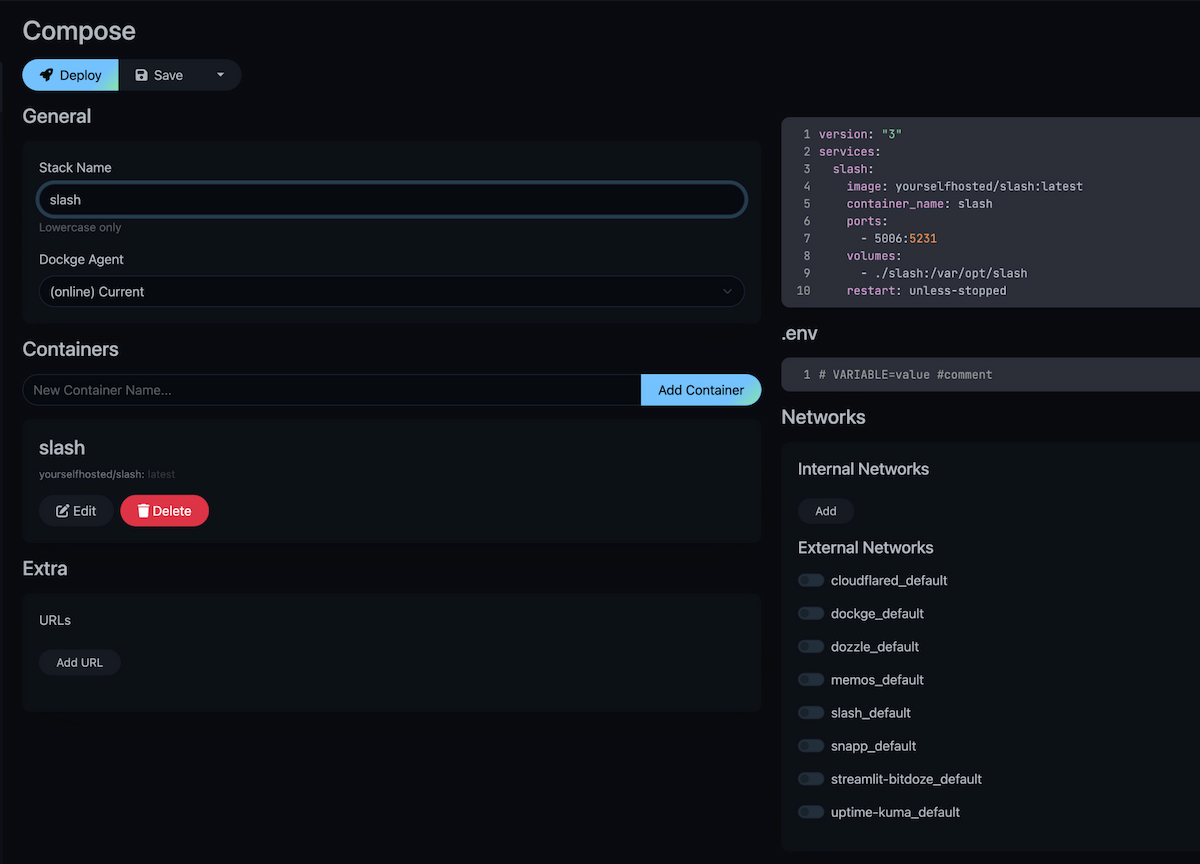
Task: Enable the cloudflared_default network toggle
Action: pyautogui.click(x=811, y=580)
